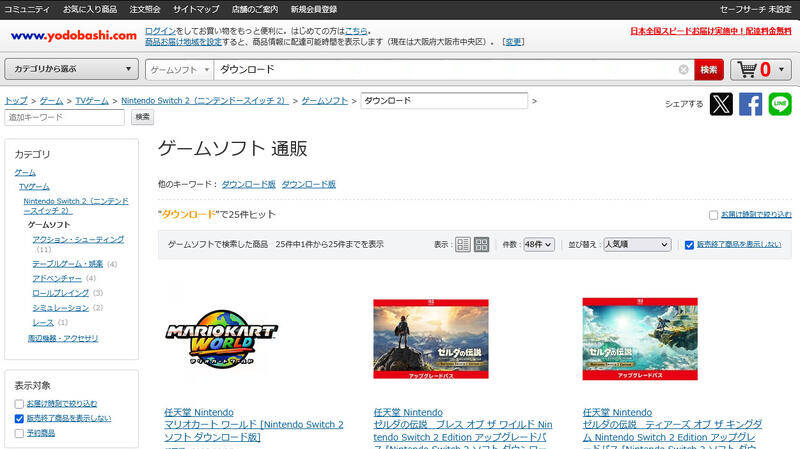This screenshot has width=800, height=449.
Task: Uncheck sidebar 販売終了商品を表示しない checkbox
Action: pos(19,418)
